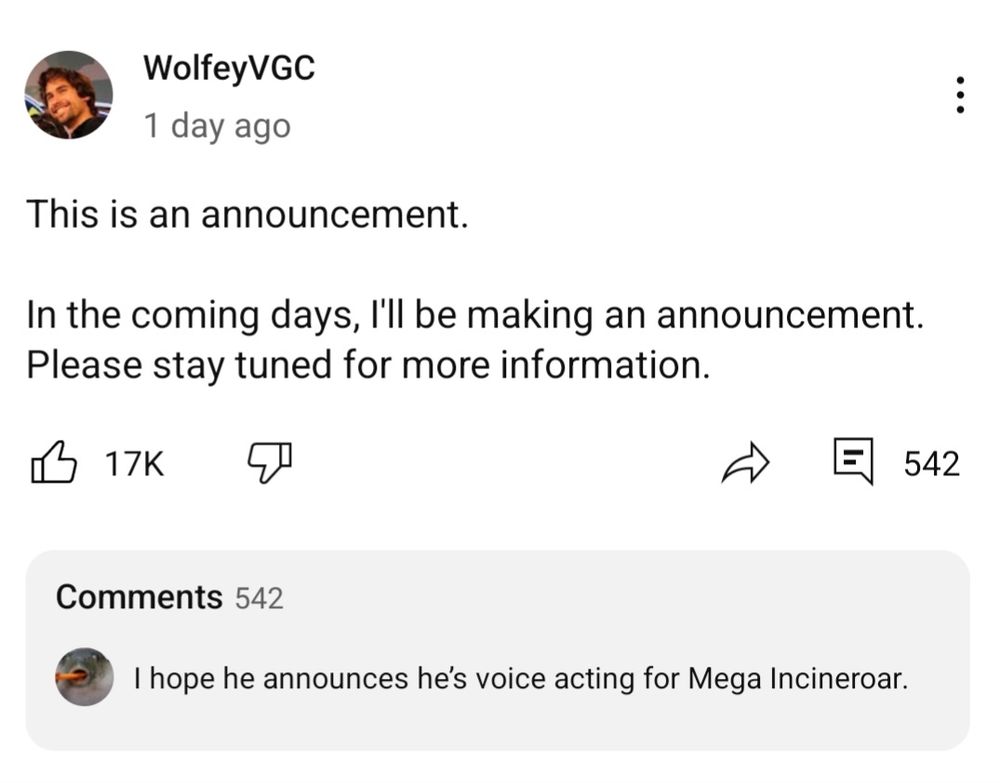Share the announcement post via arrow icon
Viewport: 1000px width, 783px height.
(x=746, y=463)
